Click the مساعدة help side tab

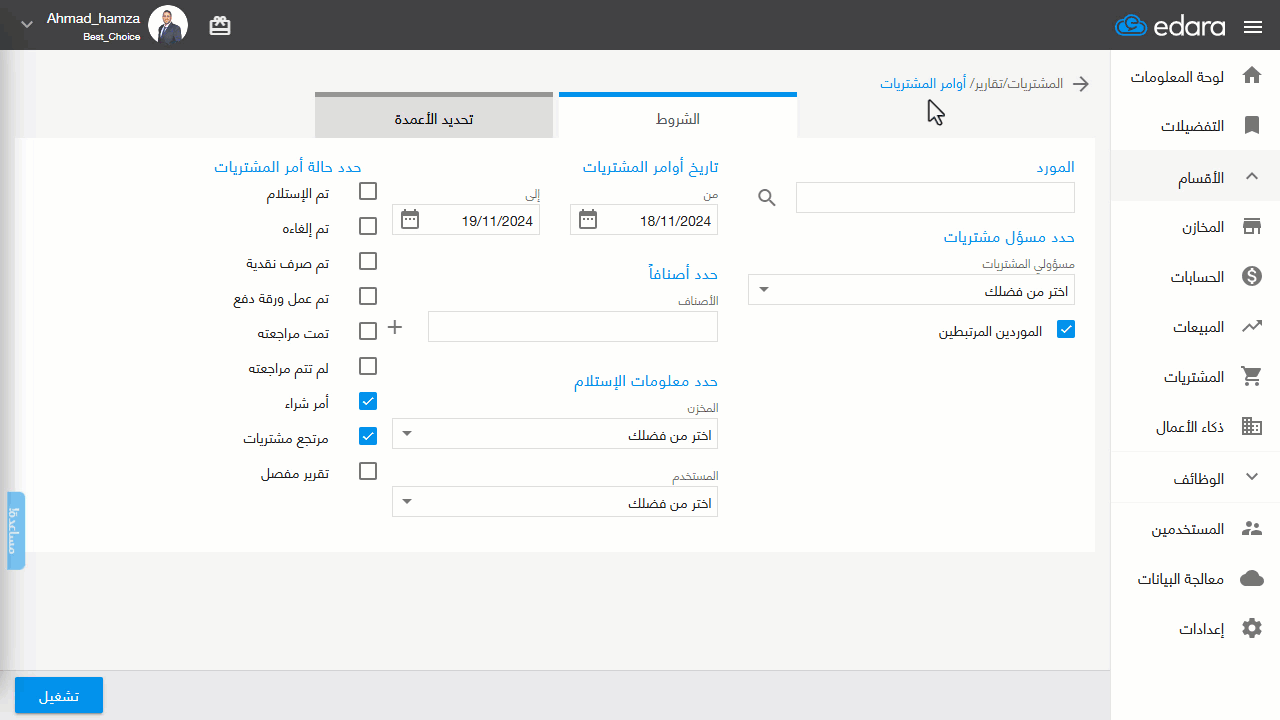point(16,531)
